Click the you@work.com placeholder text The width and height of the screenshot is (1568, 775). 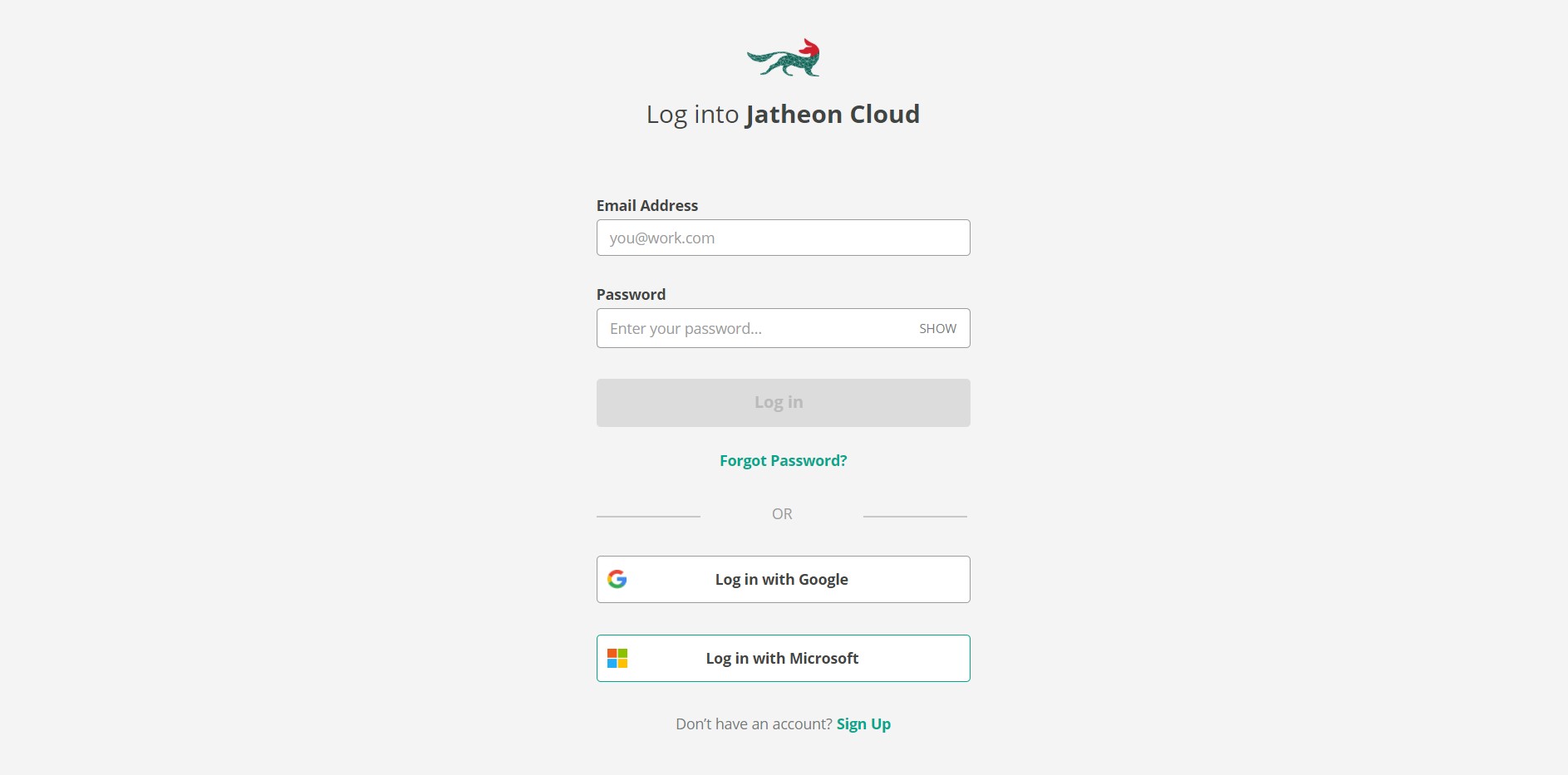(662, 238)
